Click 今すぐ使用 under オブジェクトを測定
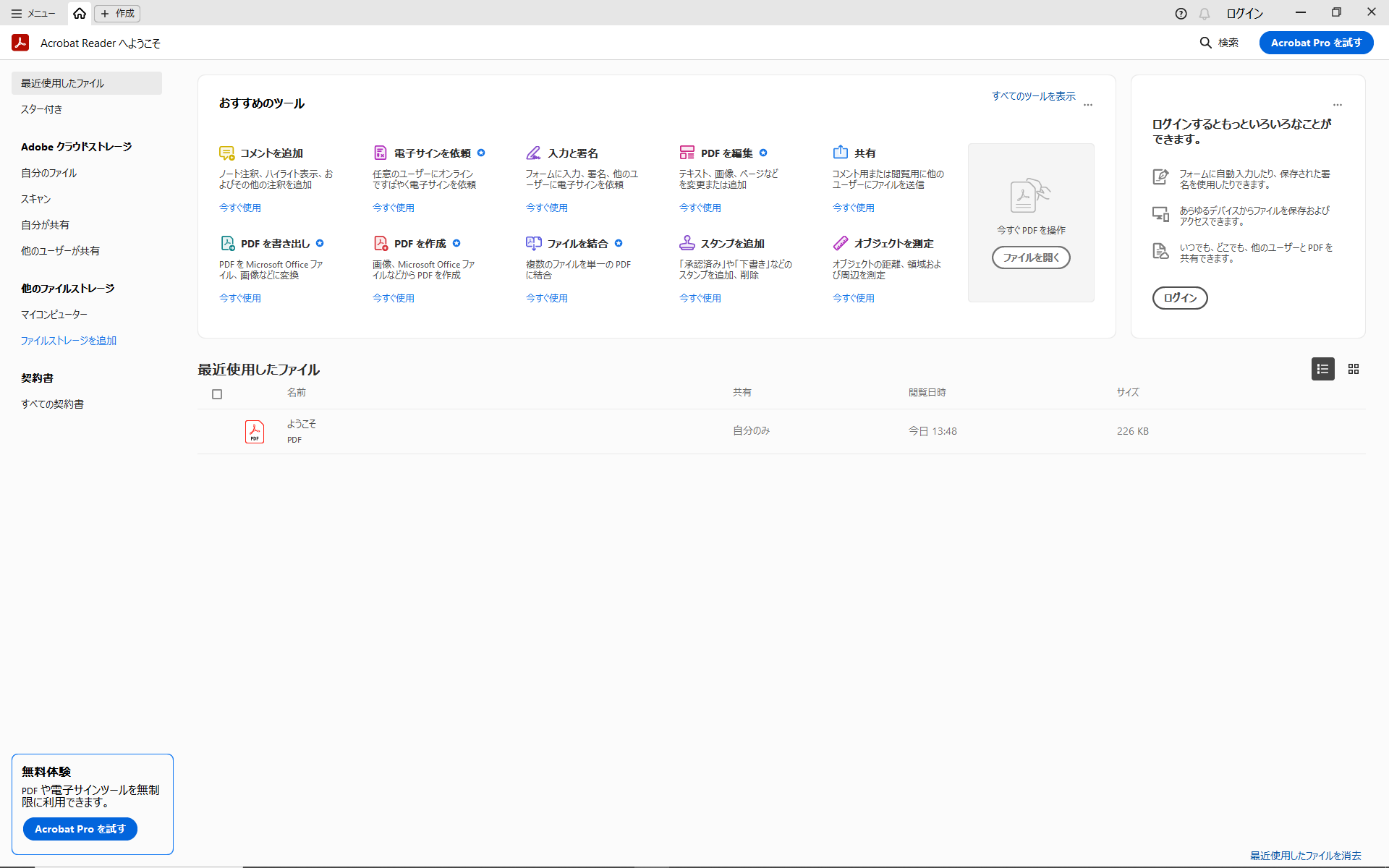 (854, 298)
